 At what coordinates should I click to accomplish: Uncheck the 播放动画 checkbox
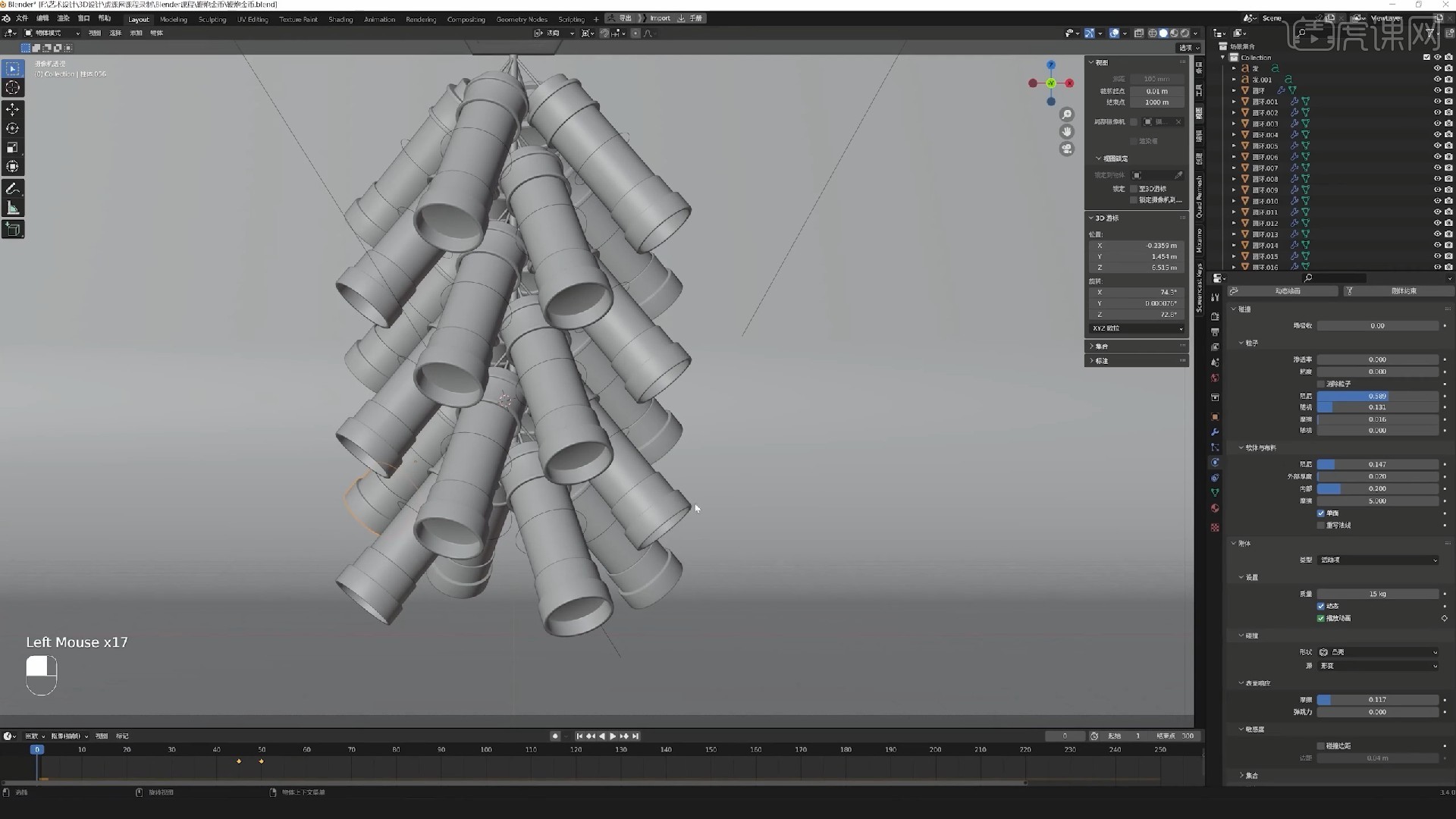(x=1321, y=618)
